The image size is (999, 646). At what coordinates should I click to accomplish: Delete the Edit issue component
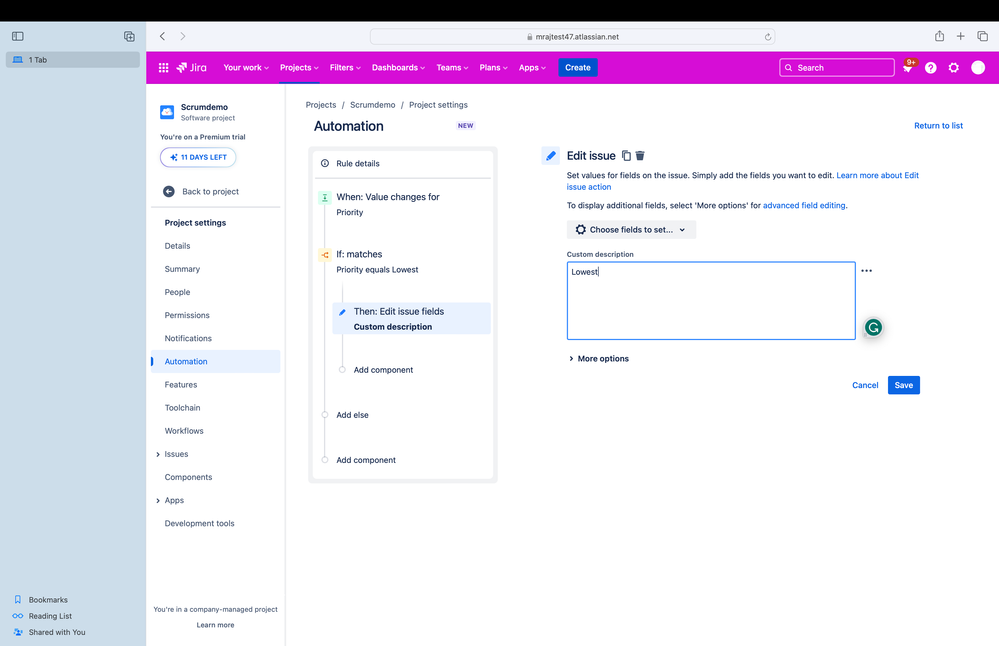pyautogui.click(x=640, y=155)
